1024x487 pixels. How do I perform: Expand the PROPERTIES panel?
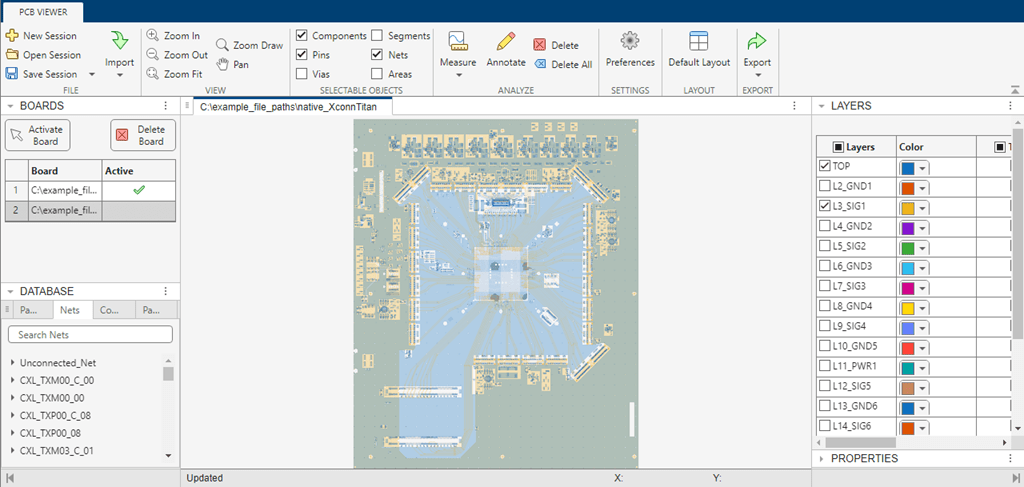(x=822, y=458)
